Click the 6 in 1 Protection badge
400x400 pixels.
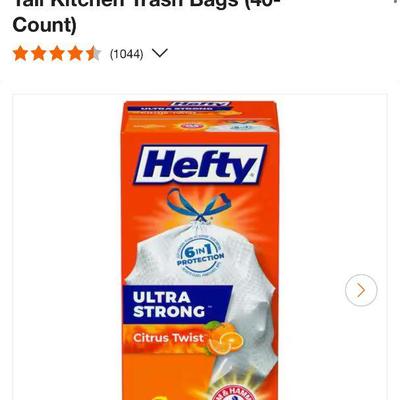200,256
